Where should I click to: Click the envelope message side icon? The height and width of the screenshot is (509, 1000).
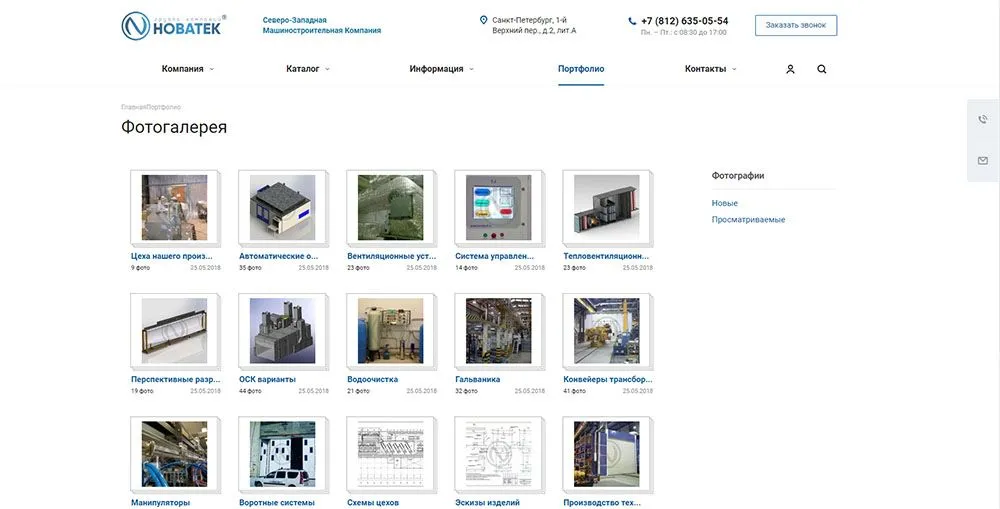(983, 160)
